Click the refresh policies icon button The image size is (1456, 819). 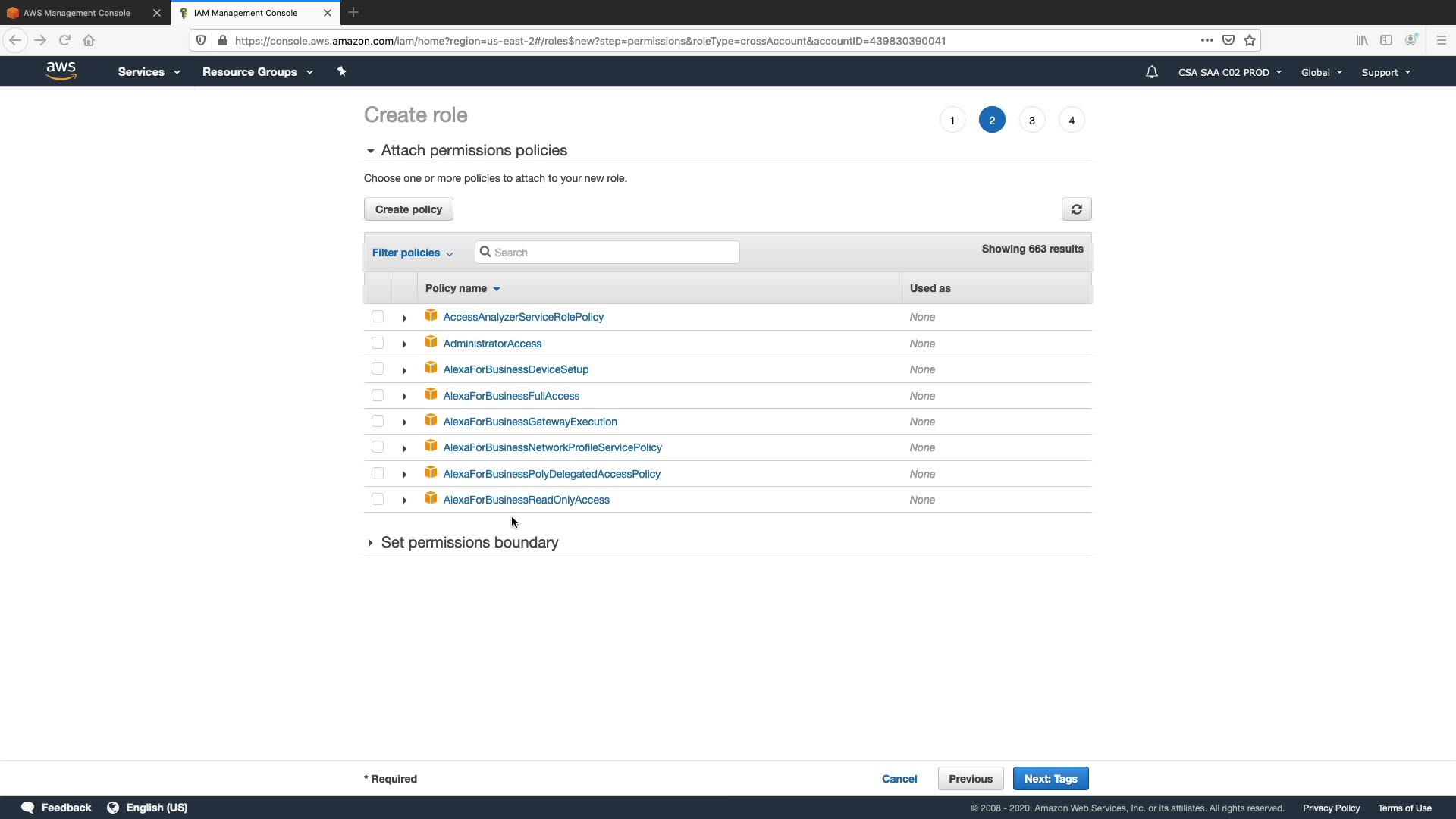click(1076, 209)
